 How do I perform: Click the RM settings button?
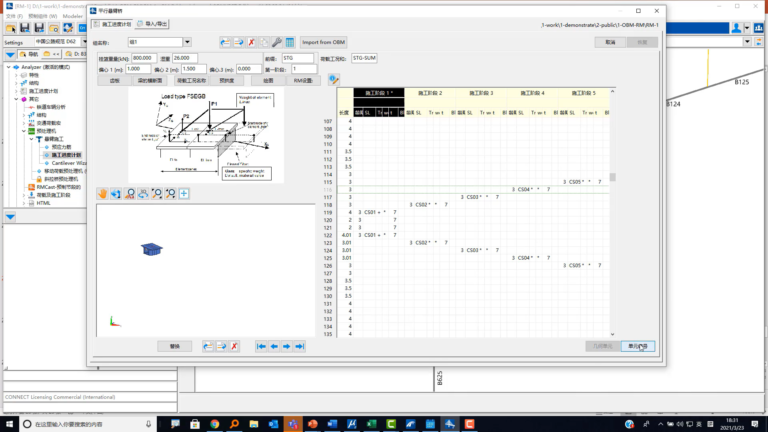pos(303,80)
